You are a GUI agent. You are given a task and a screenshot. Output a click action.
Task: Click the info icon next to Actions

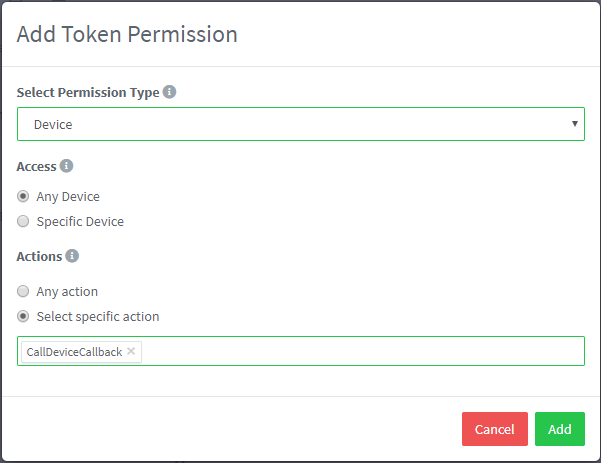point(72,256)
